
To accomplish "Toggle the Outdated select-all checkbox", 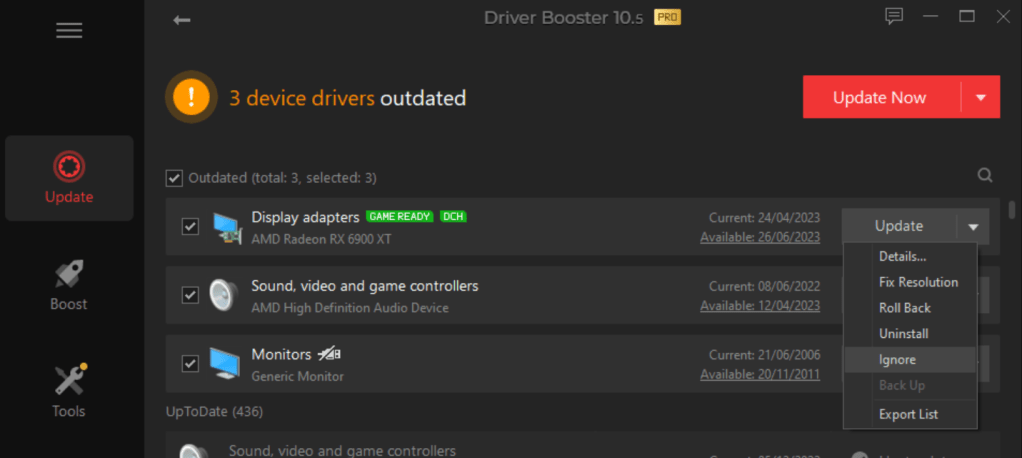I will [x=173, y=177].
